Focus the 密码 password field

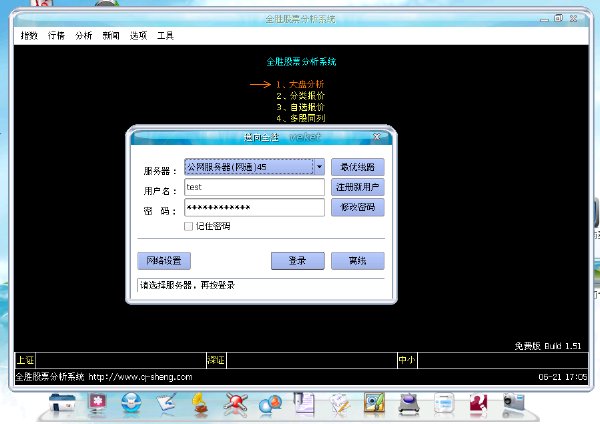point(254,207)
